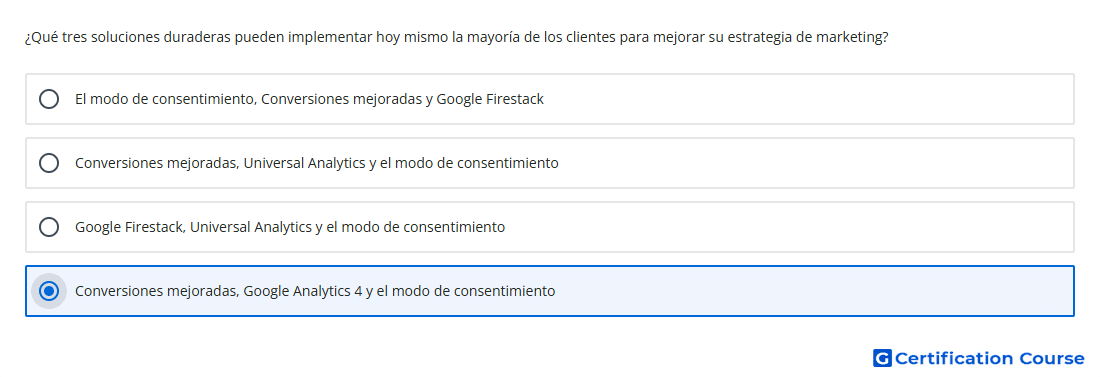Click the selected Google Analytics 4 radio button
Viewport: 1100px width, 377px height.
(x=49, y=291)
